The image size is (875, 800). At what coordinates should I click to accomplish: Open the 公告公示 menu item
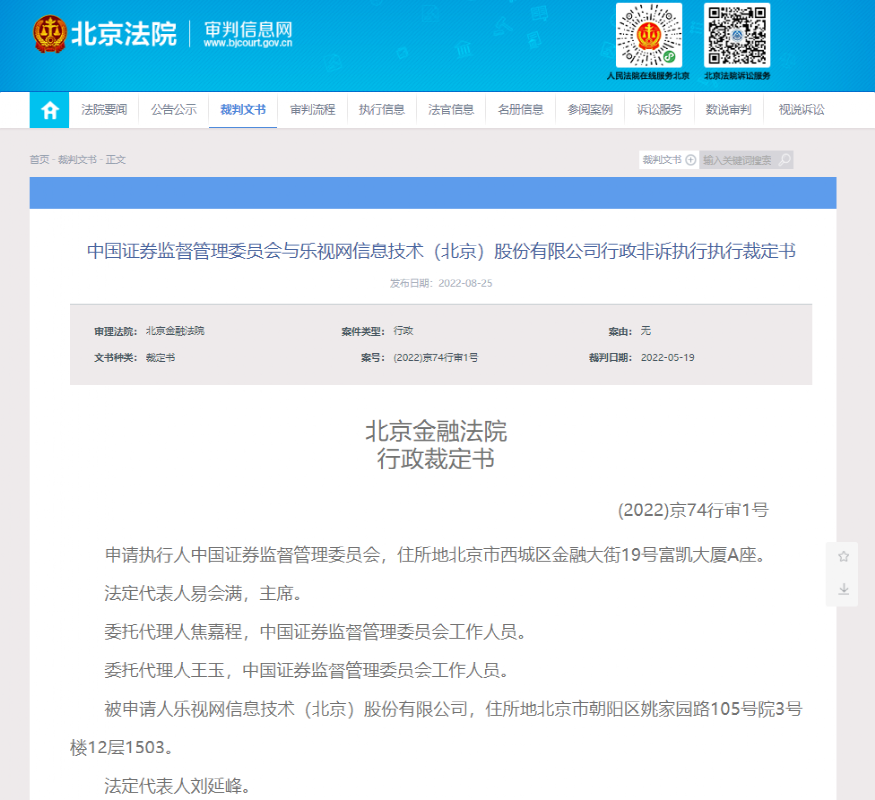[x=174, y=110]
